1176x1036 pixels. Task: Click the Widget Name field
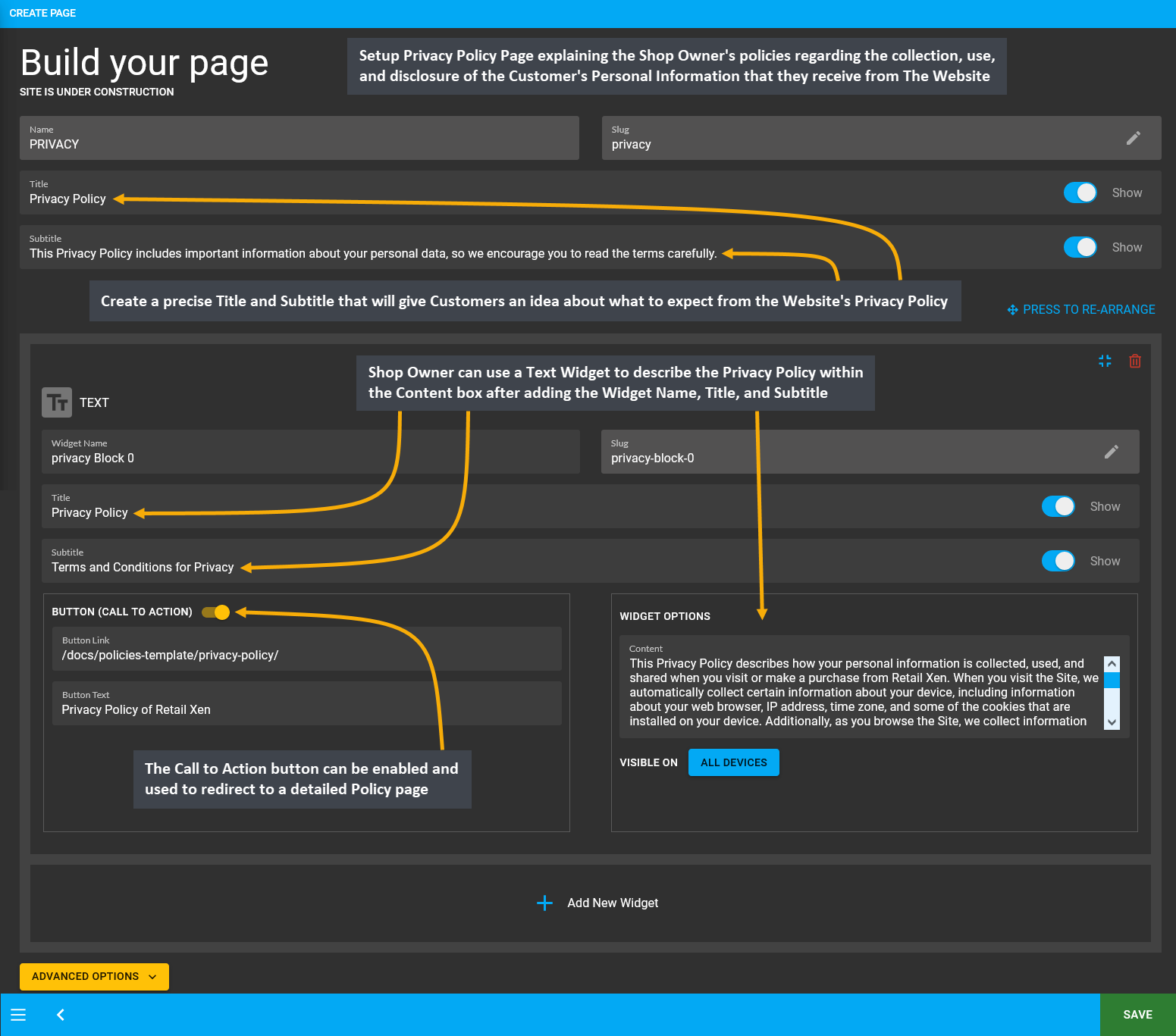311,452
